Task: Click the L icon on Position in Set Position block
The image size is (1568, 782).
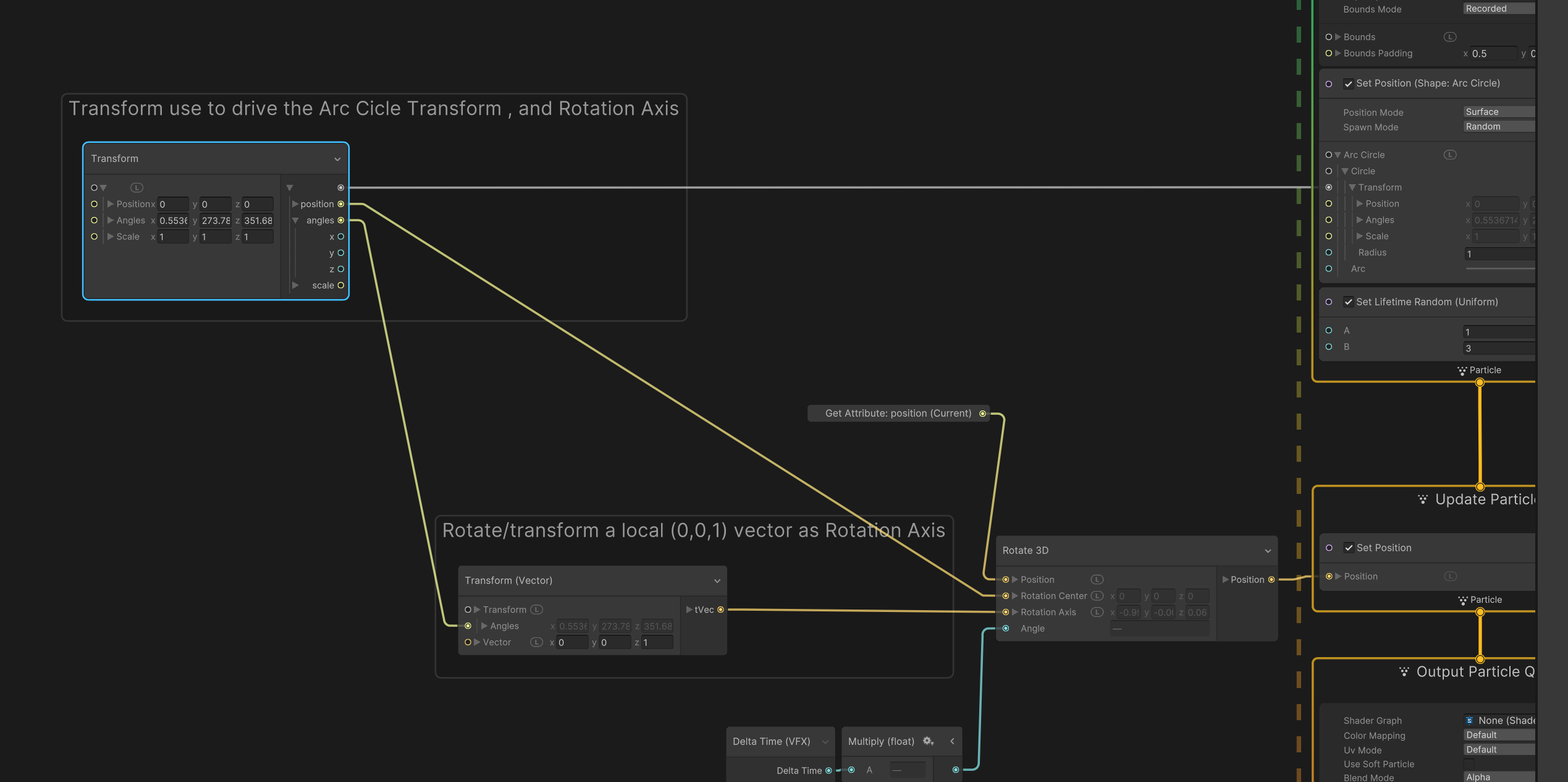Action: (x=1450, y=576)
